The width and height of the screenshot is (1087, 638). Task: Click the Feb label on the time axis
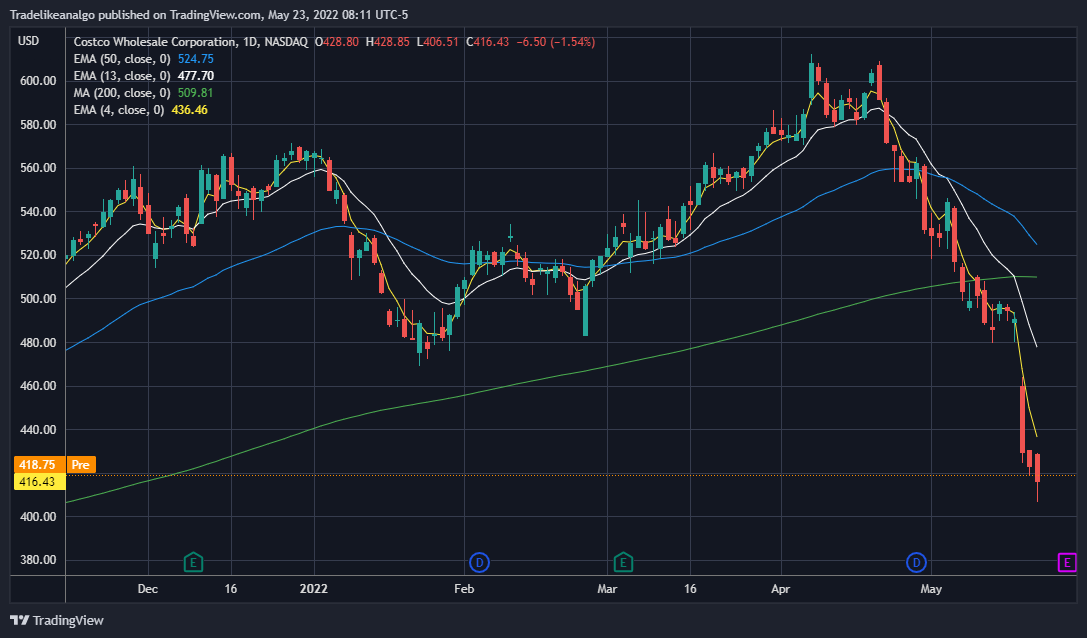pyautogui.click(x=464, y=589)
